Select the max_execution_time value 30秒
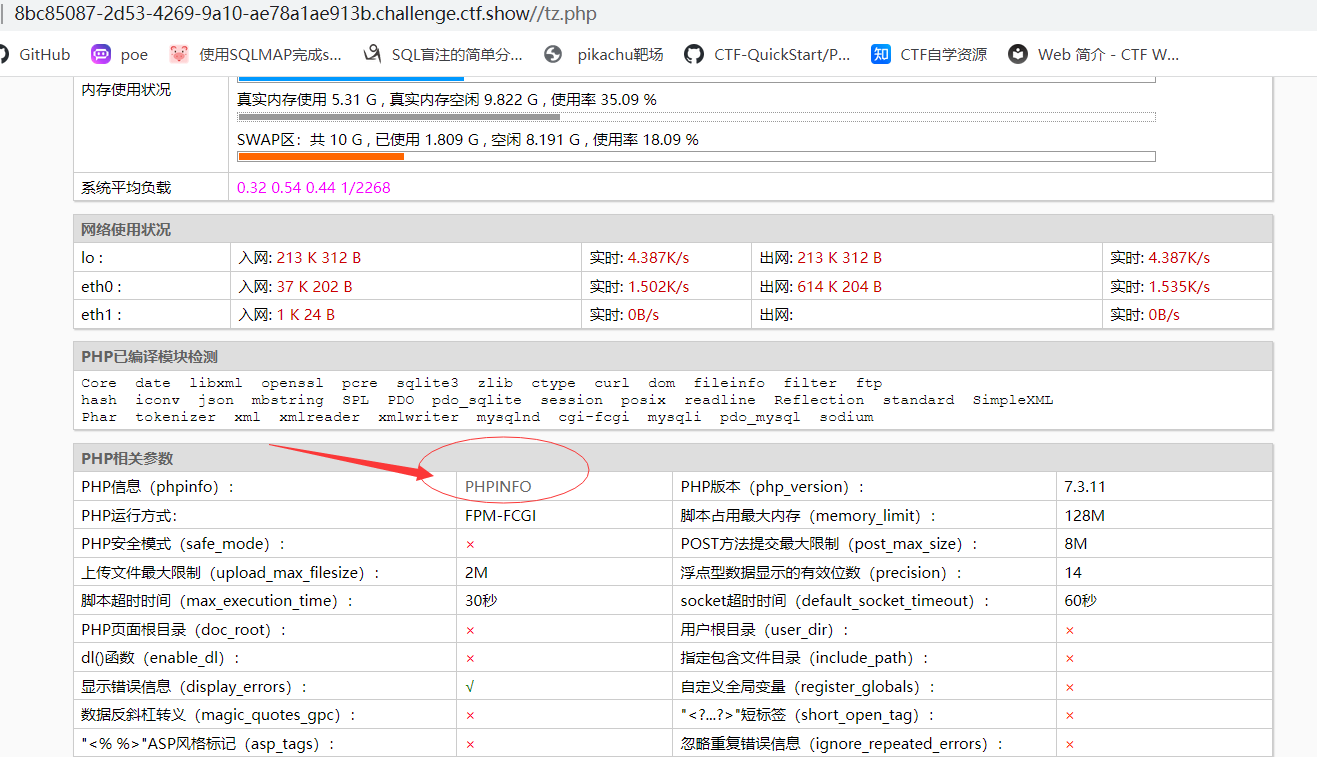The height and width of the screenshot is (757, 1317). (481, 601)
